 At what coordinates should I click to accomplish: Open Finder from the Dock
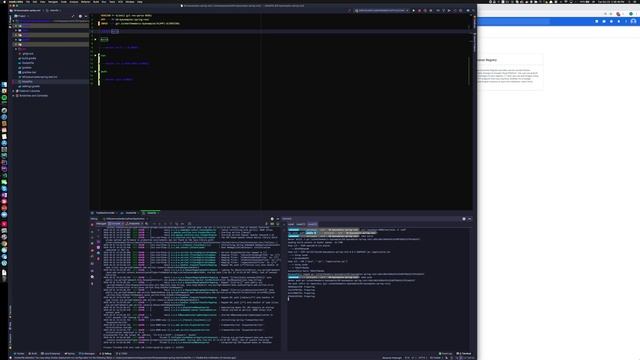click(4, 84)
